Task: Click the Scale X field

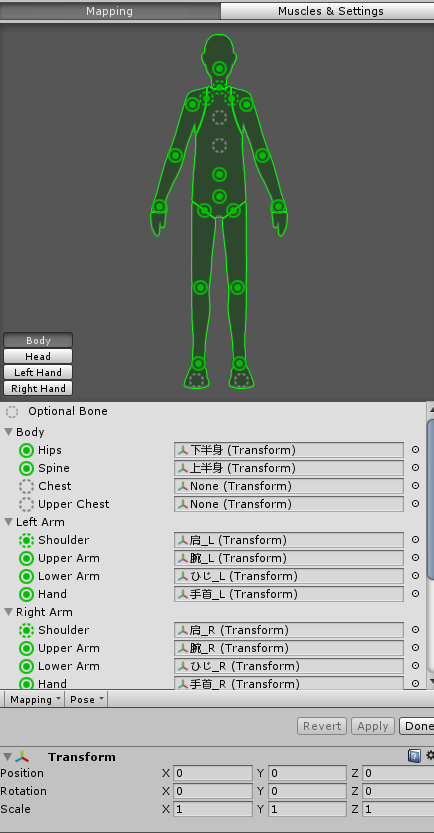Action: (212, 810)
